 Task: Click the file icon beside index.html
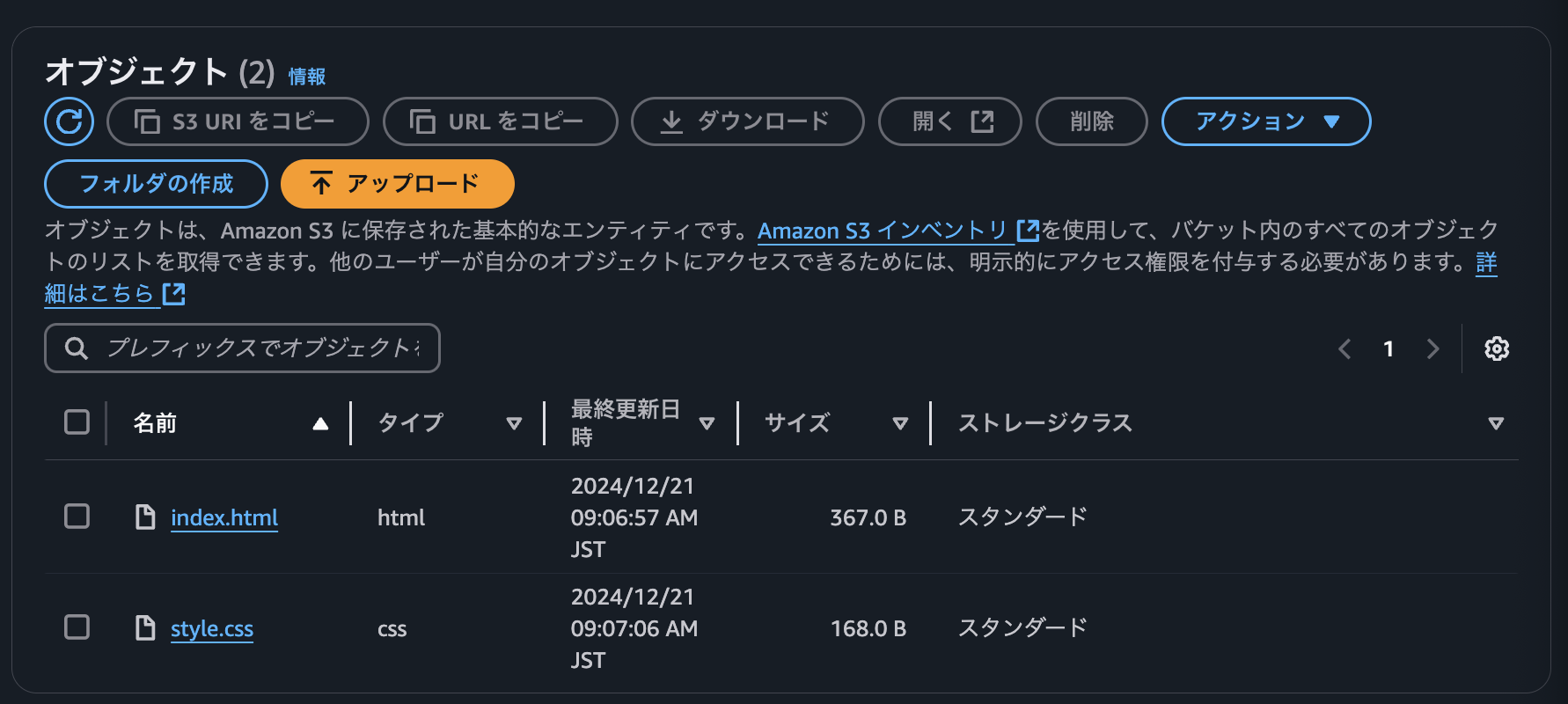pyautogui.click(x=145, y=517)
